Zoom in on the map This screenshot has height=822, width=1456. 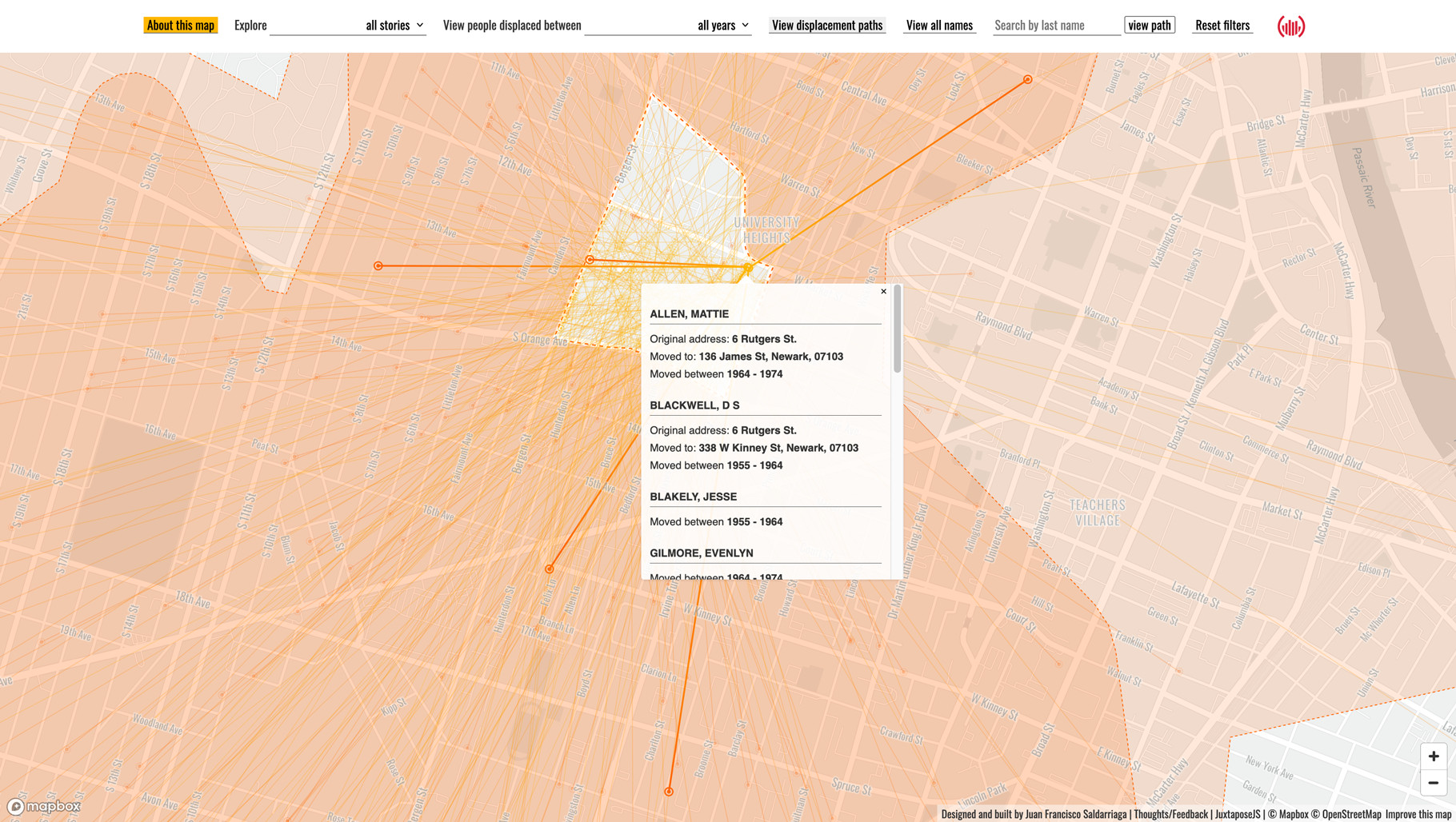[x=1433, y=756]
